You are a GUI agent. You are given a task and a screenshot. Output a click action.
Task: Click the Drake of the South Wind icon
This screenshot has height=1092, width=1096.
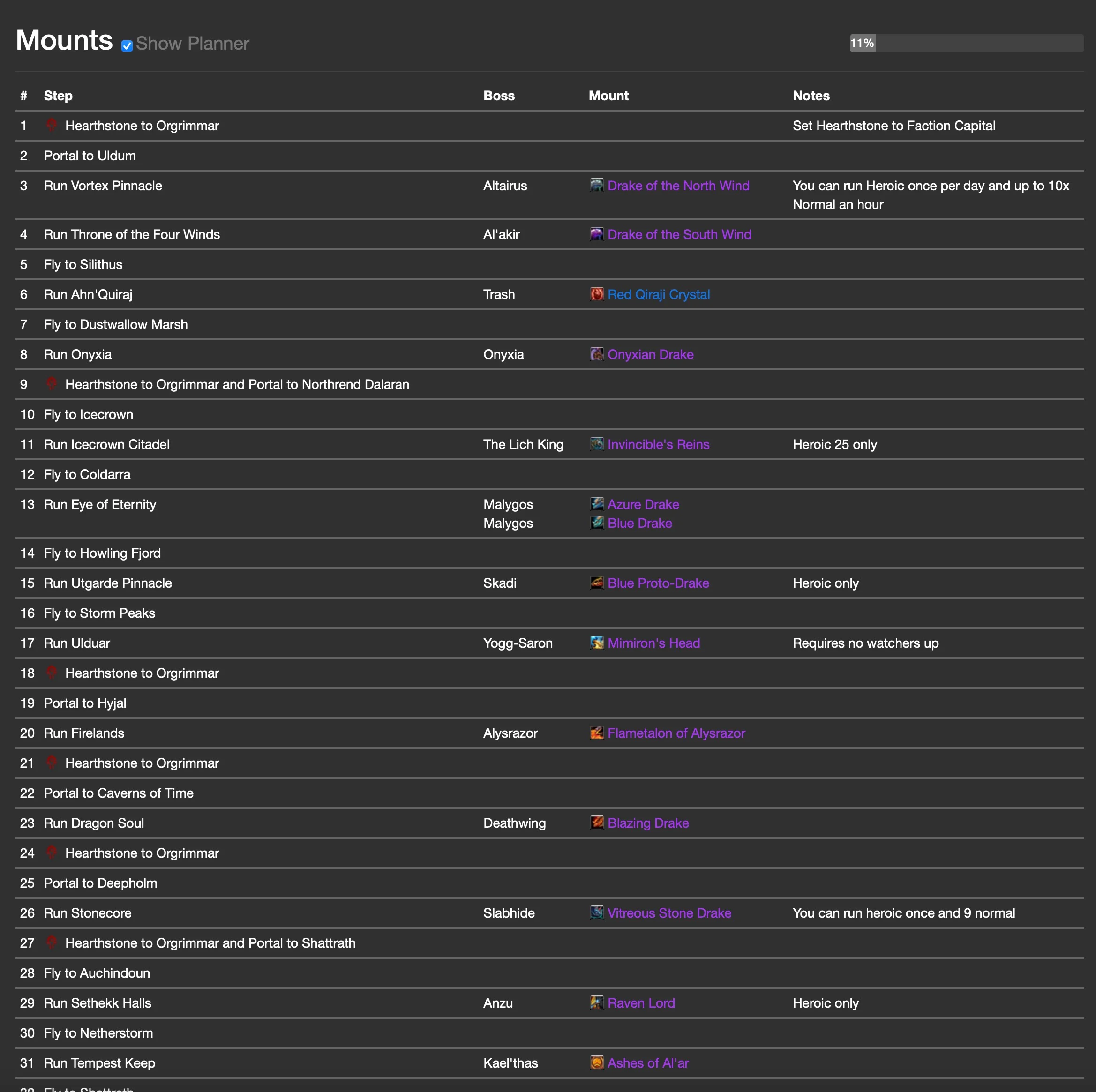coord(597,234)
